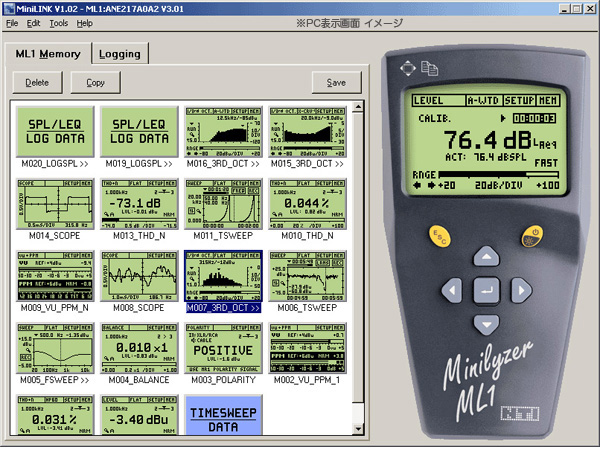This screenshot has width=600, height=450.
Task: Select the M004_BALANCE thumbnail
Action: point(139,348)
